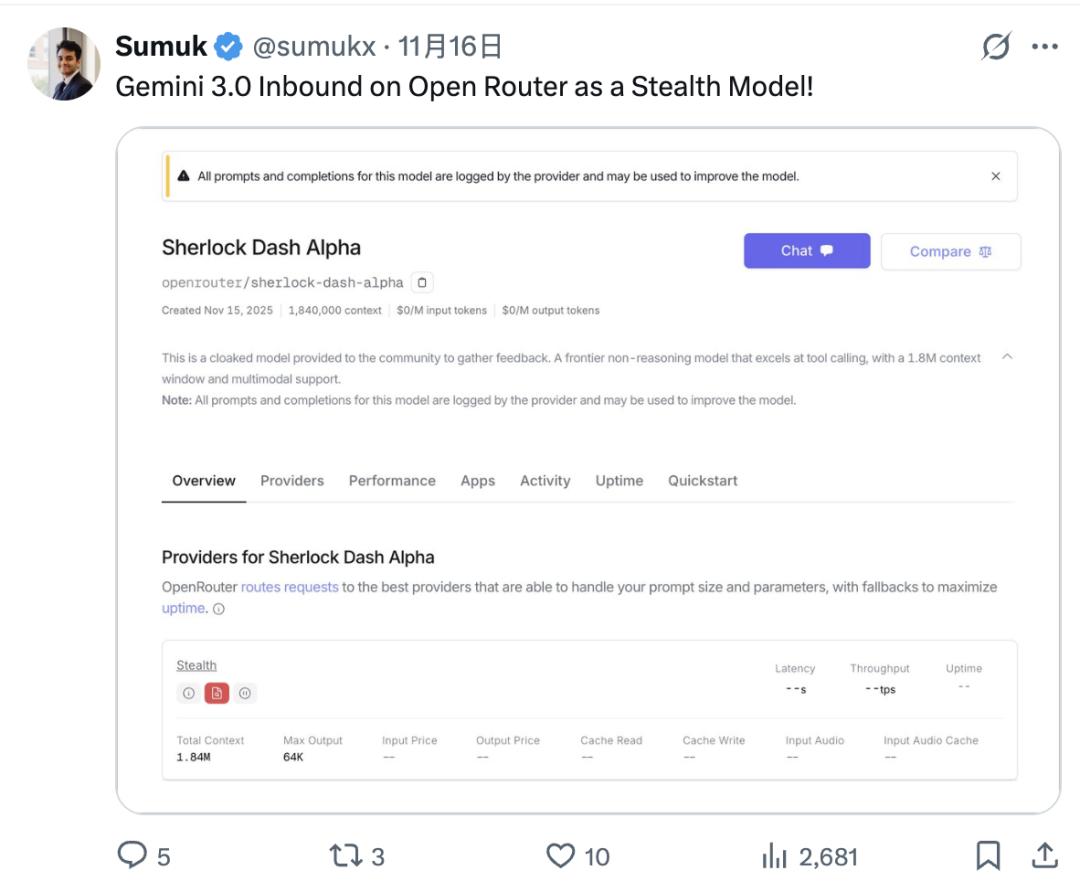Click the reply comment icon
This screenshot has height=881, width=1080.
pyautogui.click(x=133, y=856)
